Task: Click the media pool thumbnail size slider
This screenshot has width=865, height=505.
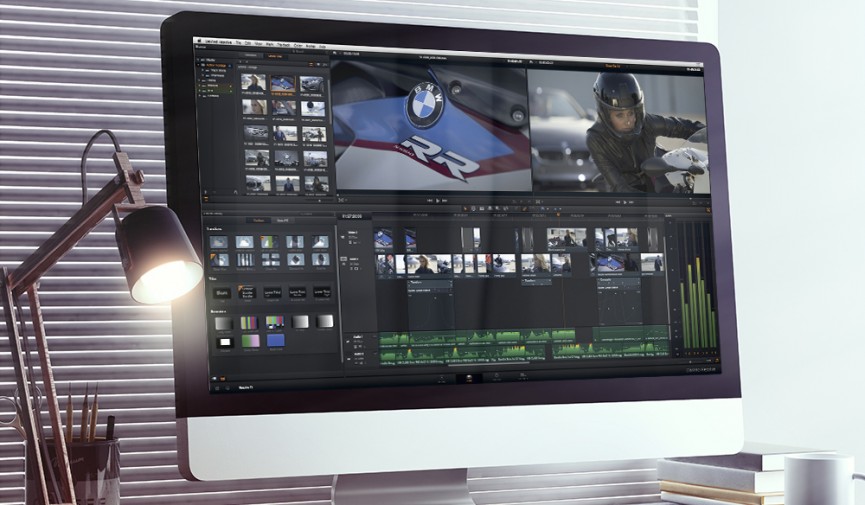Action: point(320,201)
